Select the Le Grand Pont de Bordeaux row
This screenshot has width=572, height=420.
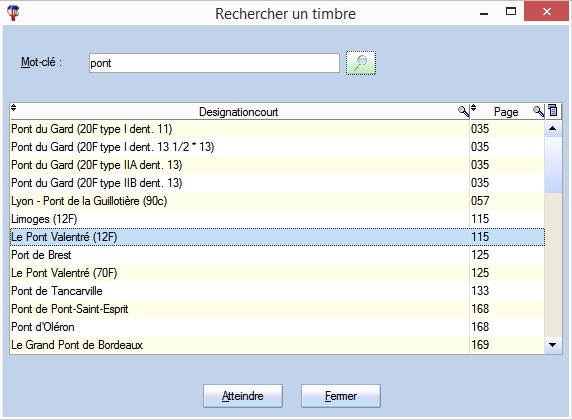pyautogui.click(x=277, y=345)
